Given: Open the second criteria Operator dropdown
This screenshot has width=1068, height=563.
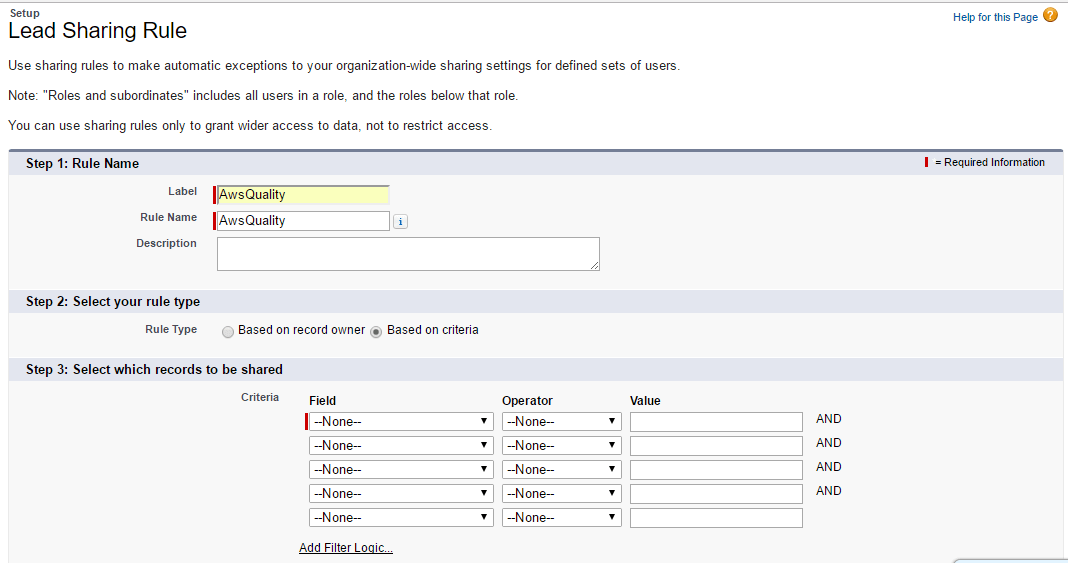Looking at the screenshot, I should pos(561,445).
